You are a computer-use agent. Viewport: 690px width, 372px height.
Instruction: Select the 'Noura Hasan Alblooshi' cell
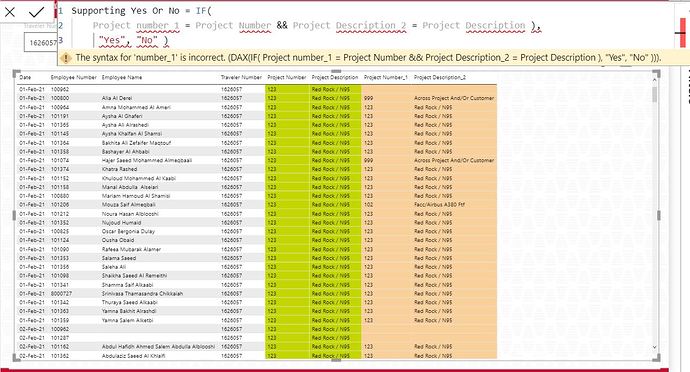tap(130, 214)
